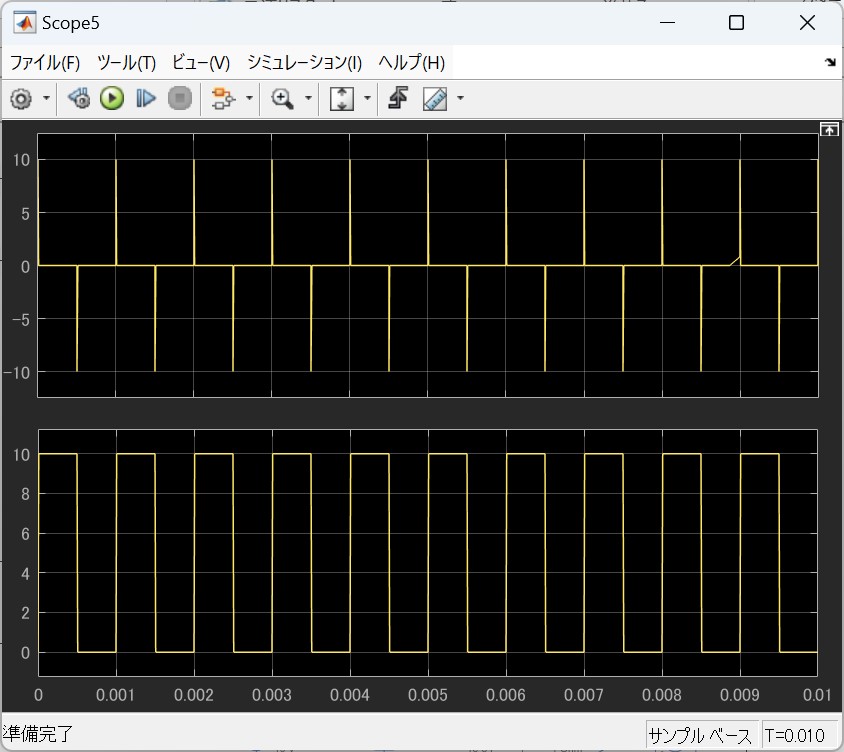
Task: Open the Zoom tool options dropdown
Action: click(x=308, y=98)
